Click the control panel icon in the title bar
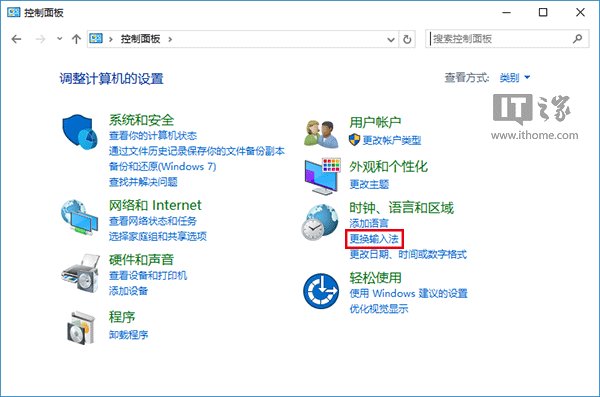This screenshot has width=600, height=397. [13, 12]
